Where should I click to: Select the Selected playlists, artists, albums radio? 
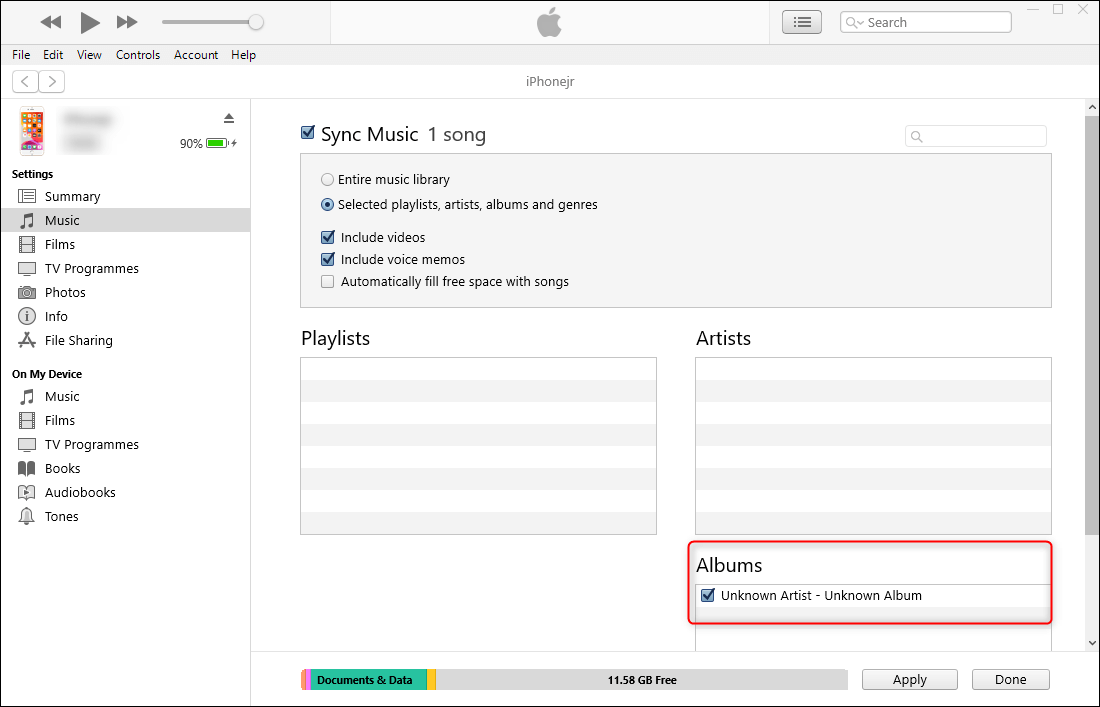click(x=327, y=205)
